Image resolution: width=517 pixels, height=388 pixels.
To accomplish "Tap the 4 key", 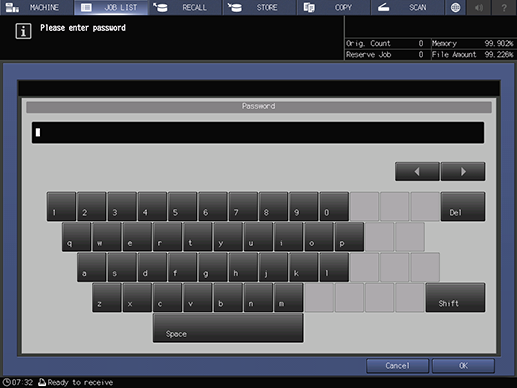I will [x=152, y=206].
